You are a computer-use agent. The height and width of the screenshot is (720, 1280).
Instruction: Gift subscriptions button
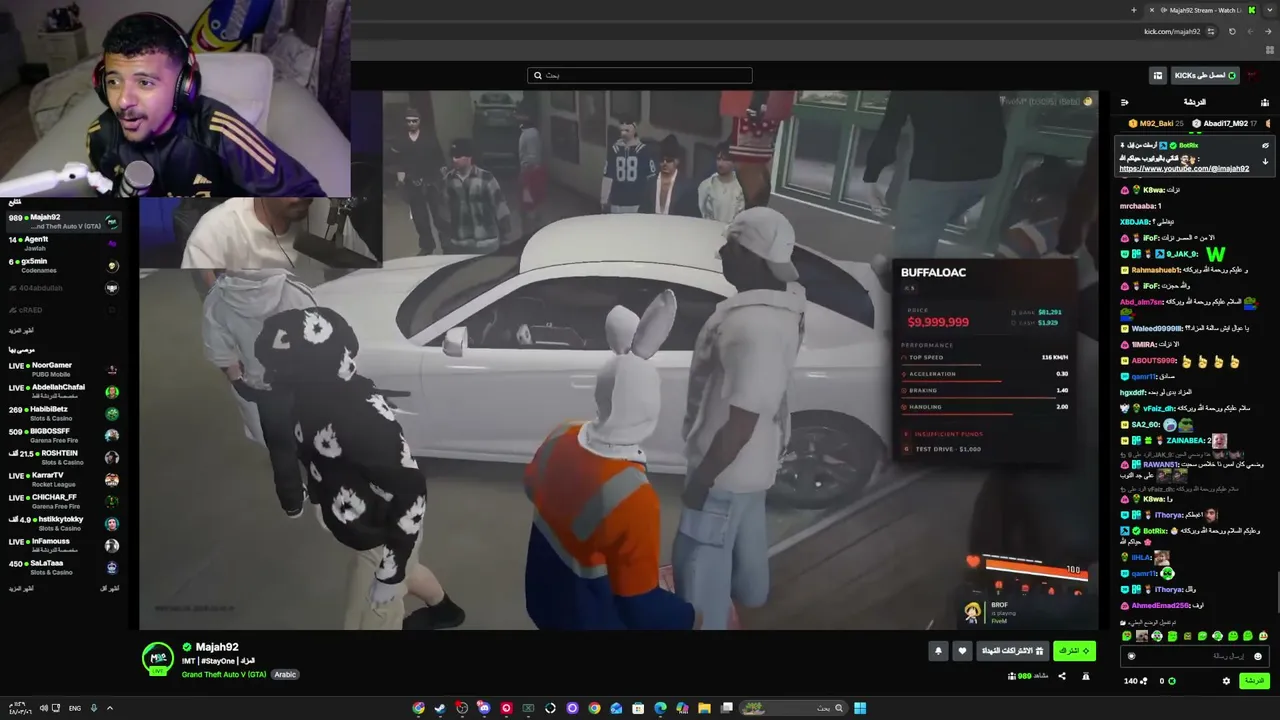(1012, 651)
